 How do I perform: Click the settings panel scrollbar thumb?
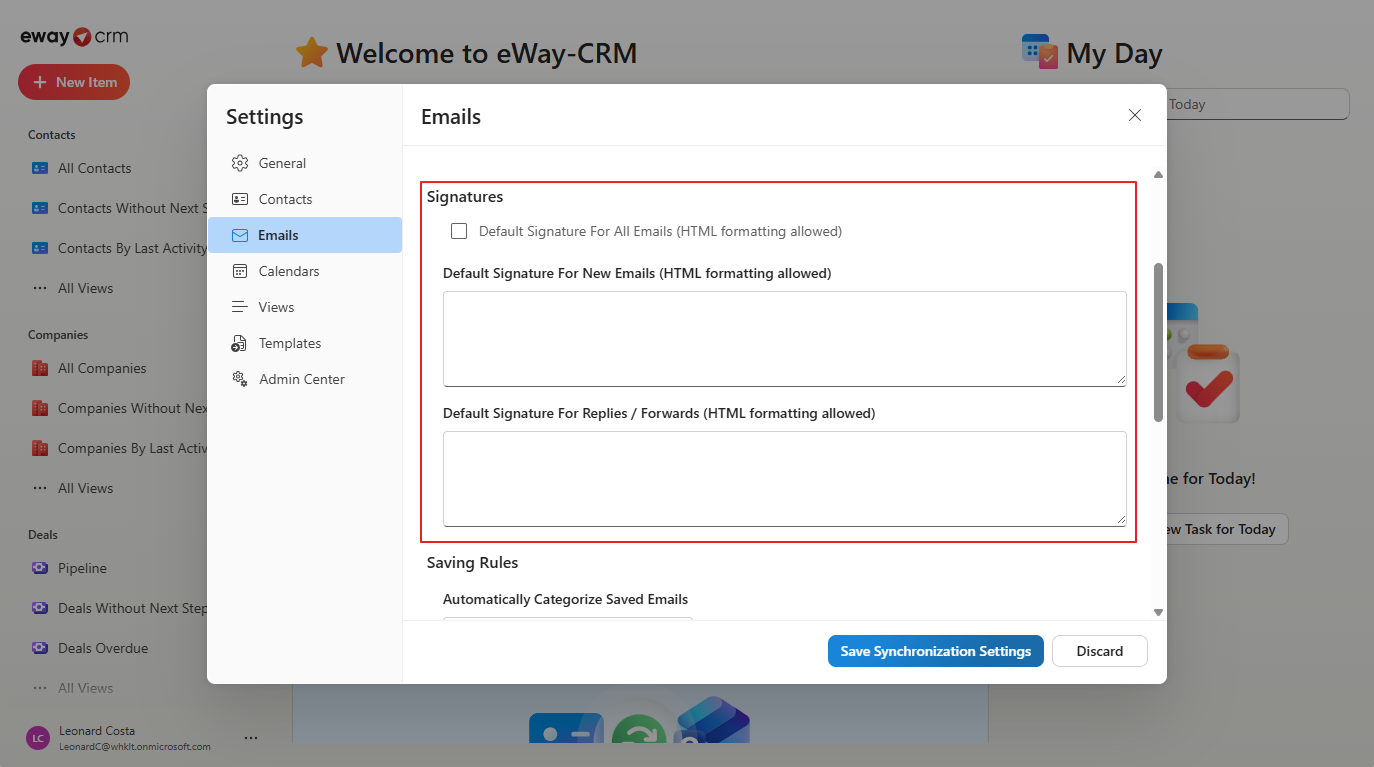(1158, 342)
